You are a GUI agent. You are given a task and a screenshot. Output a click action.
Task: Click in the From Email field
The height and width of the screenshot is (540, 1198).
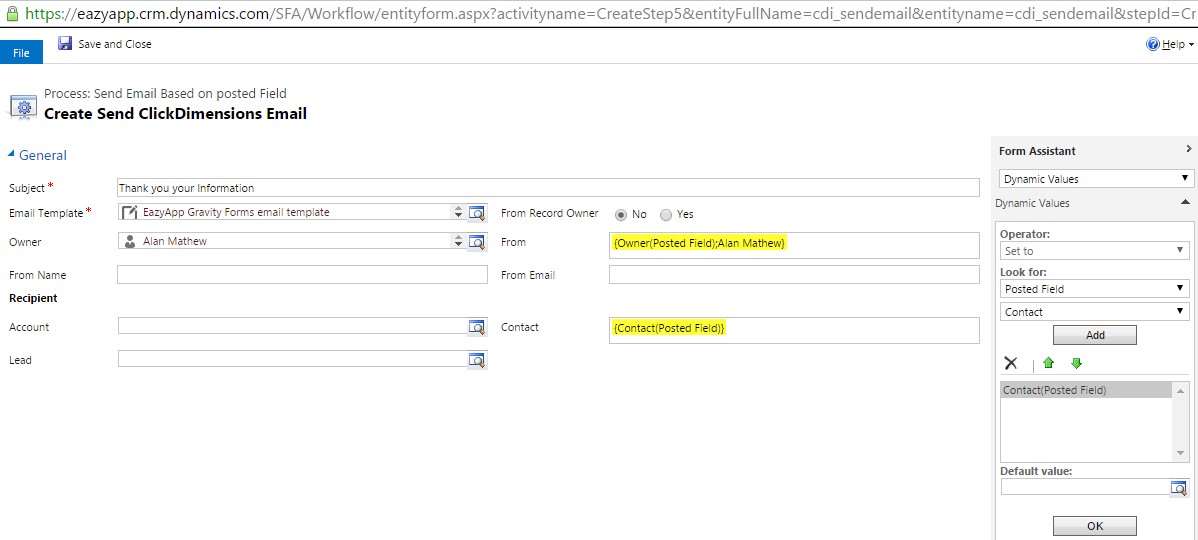click(794, 274)
